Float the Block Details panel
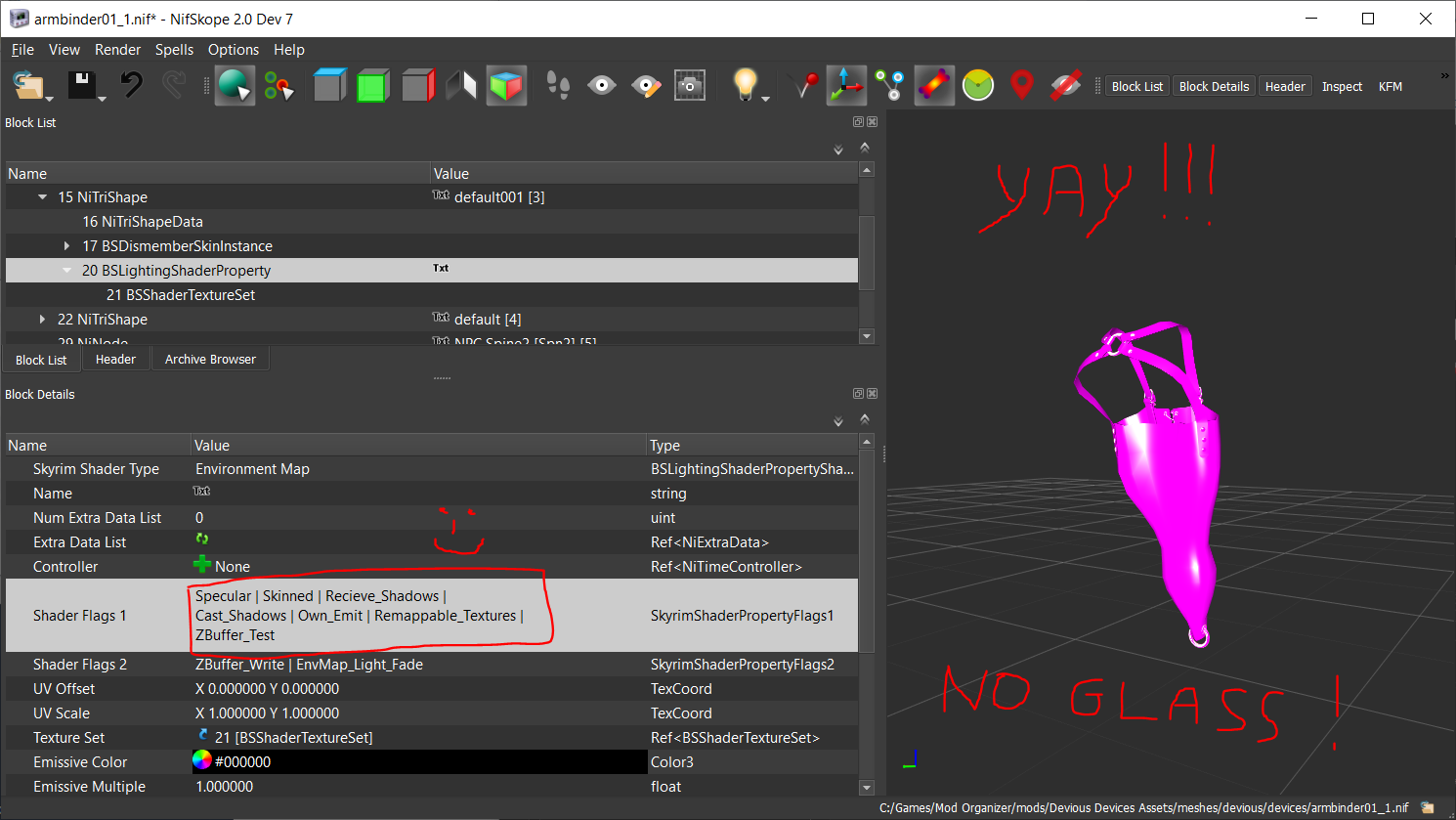Image resolution: width=1456 pixels, height=820 pixels. click(858, 394)
